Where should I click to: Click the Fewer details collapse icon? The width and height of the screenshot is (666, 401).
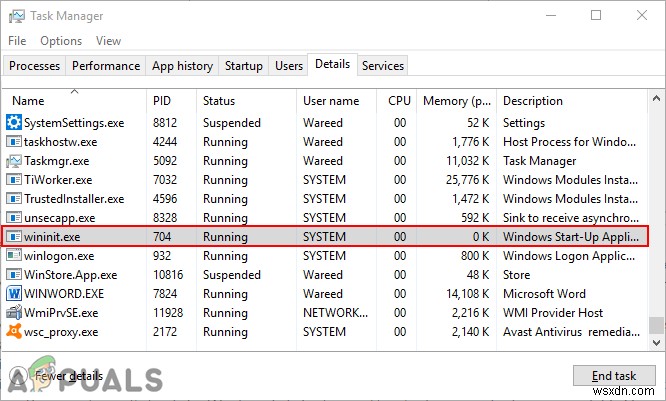click(18, 376)
